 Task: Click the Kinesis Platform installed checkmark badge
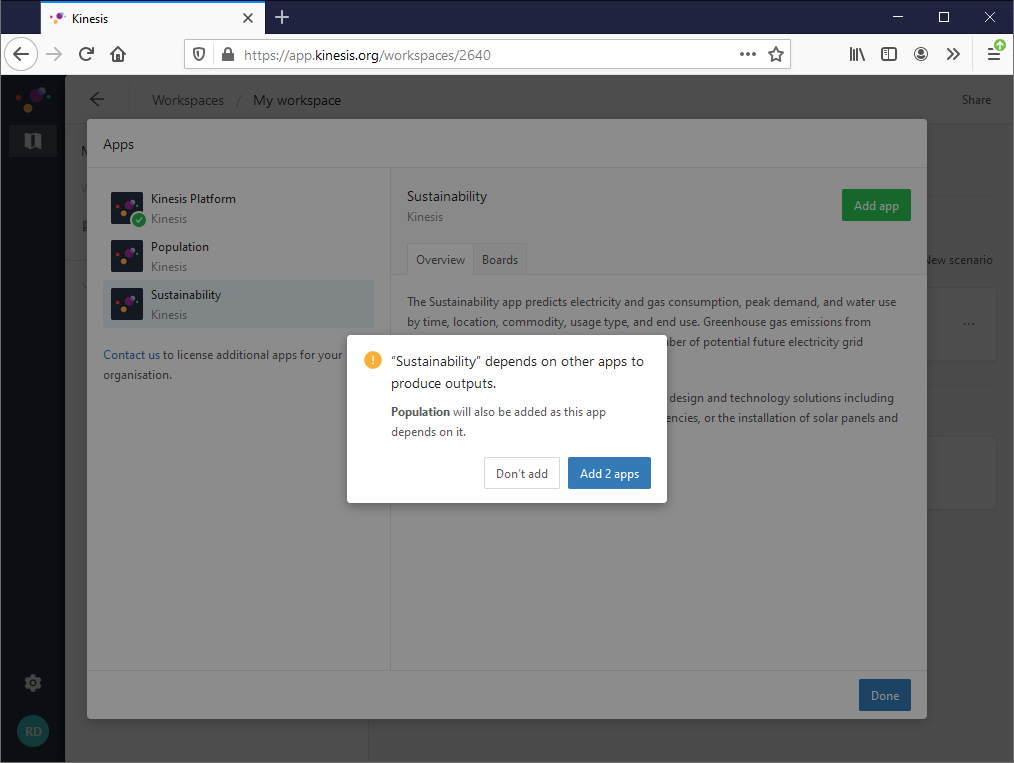click(x=138, y=220)
